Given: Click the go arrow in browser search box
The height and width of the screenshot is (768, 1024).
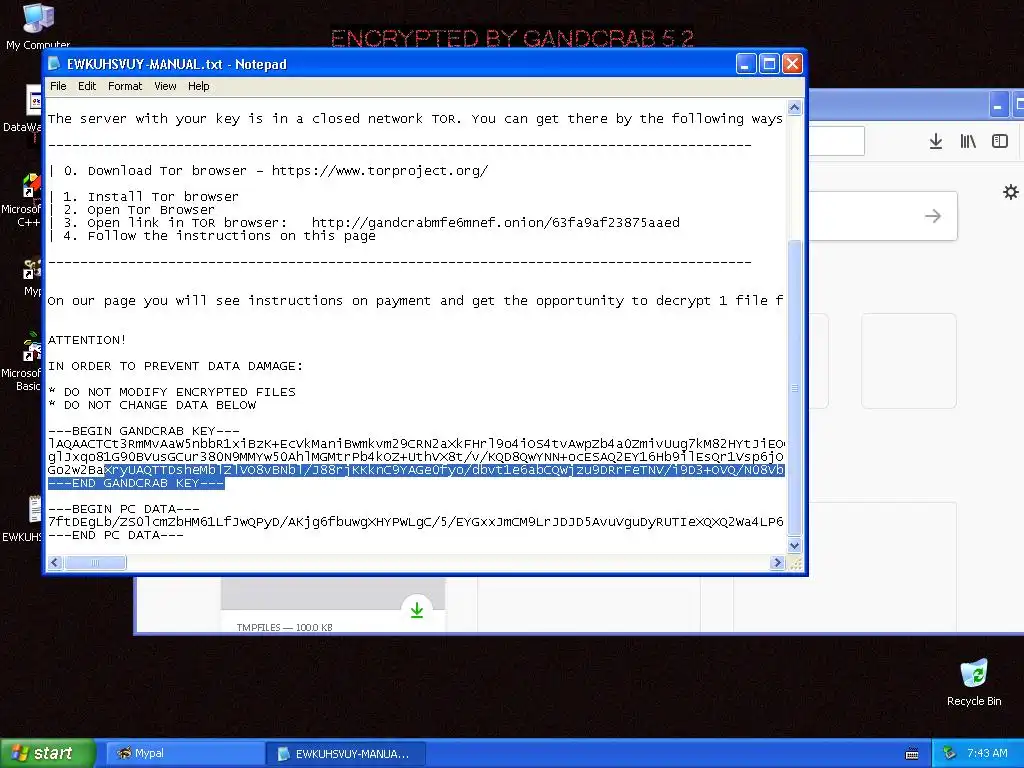Looking at the screenshot, I should pos(933,216).
